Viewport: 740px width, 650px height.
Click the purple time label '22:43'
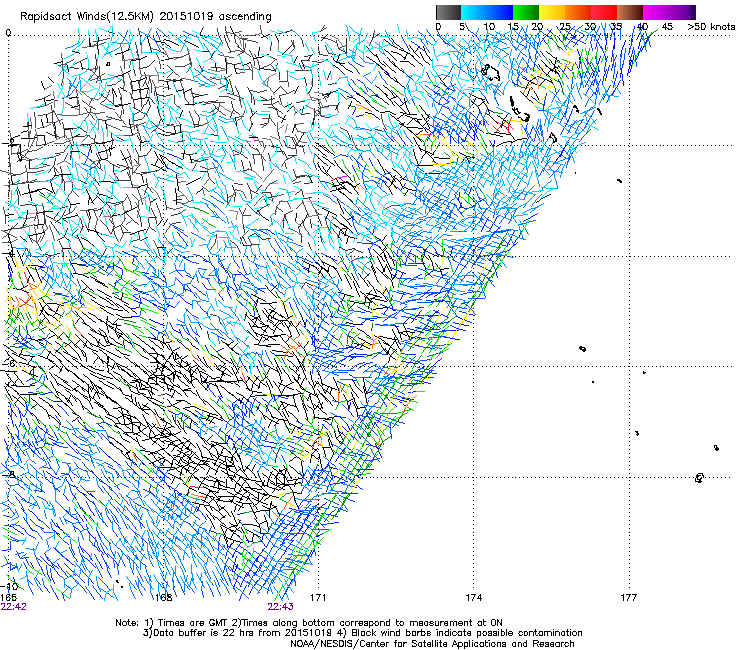(280, 607)
